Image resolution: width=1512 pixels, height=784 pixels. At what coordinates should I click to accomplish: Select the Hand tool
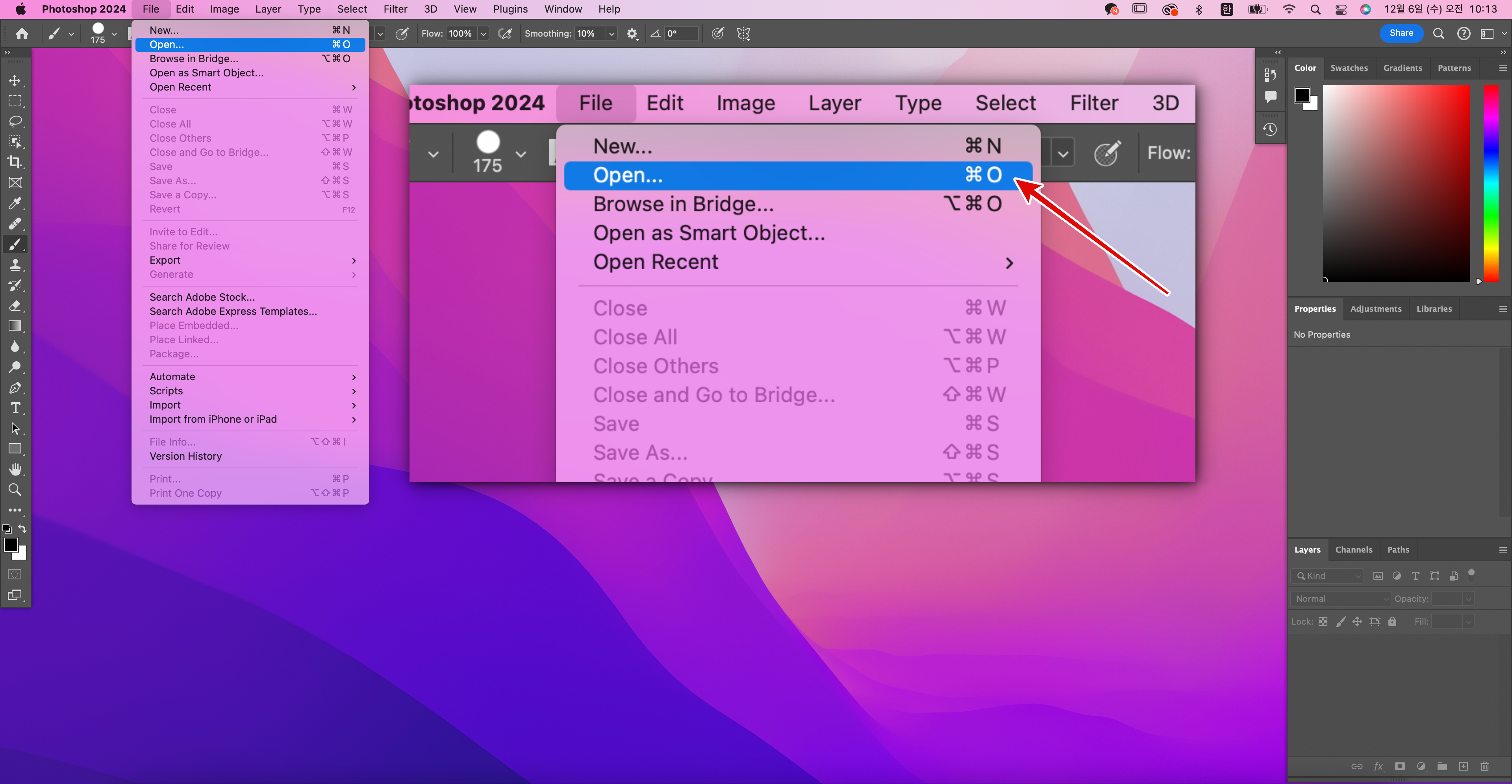15,470
